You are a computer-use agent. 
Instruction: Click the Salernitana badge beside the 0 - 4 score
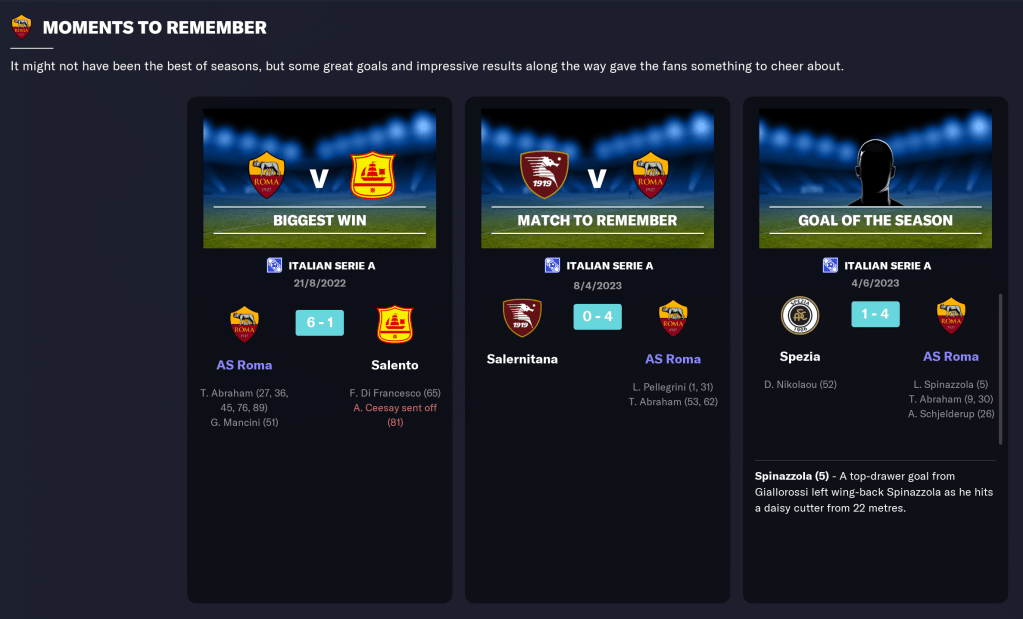pos(522,318)
